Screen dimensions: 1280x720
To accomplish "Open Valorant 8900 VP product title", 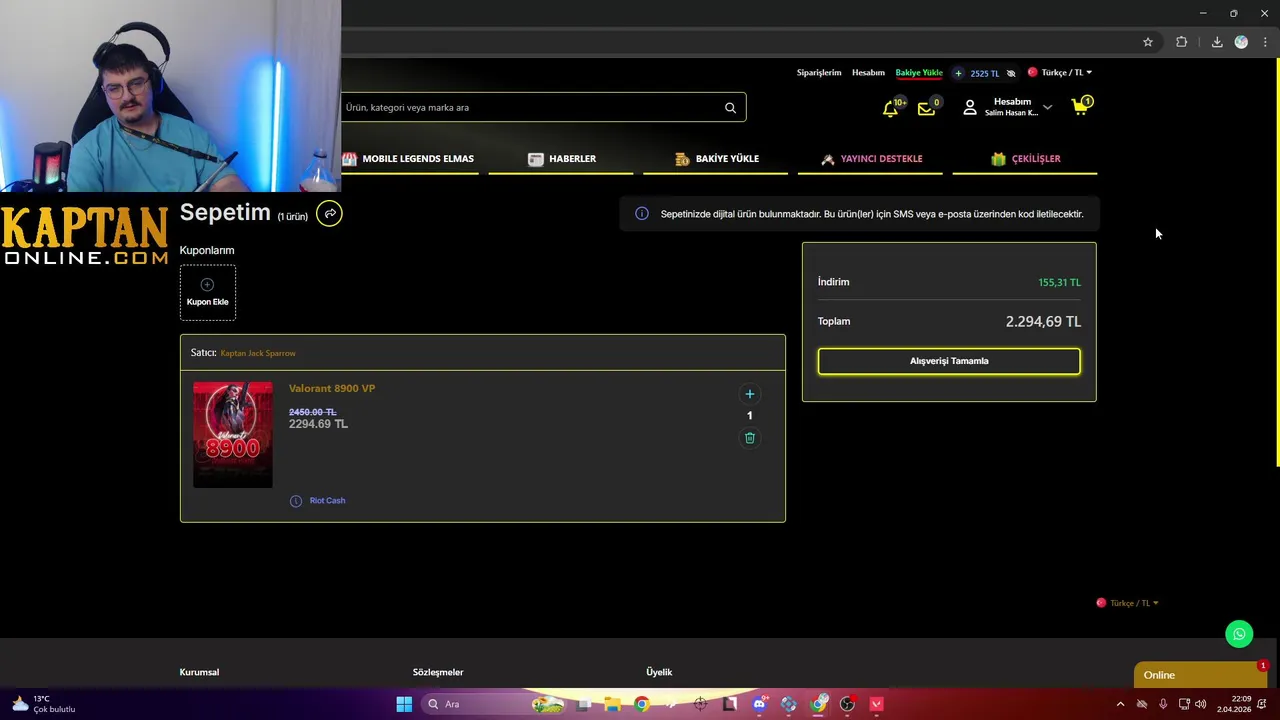I will click(332, 388).
